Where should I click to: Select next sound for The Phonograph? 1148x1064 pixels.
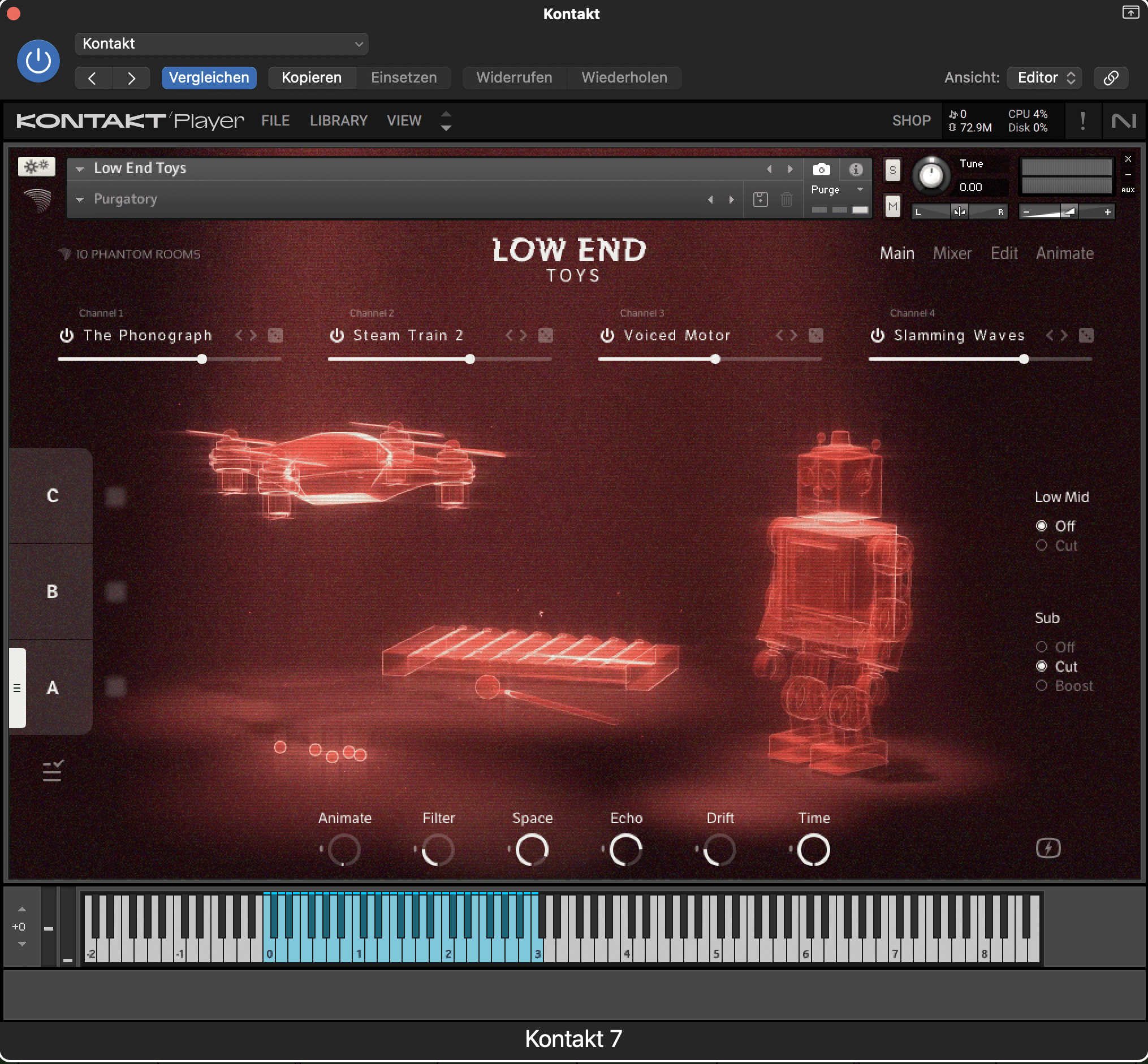click(253, 335)
